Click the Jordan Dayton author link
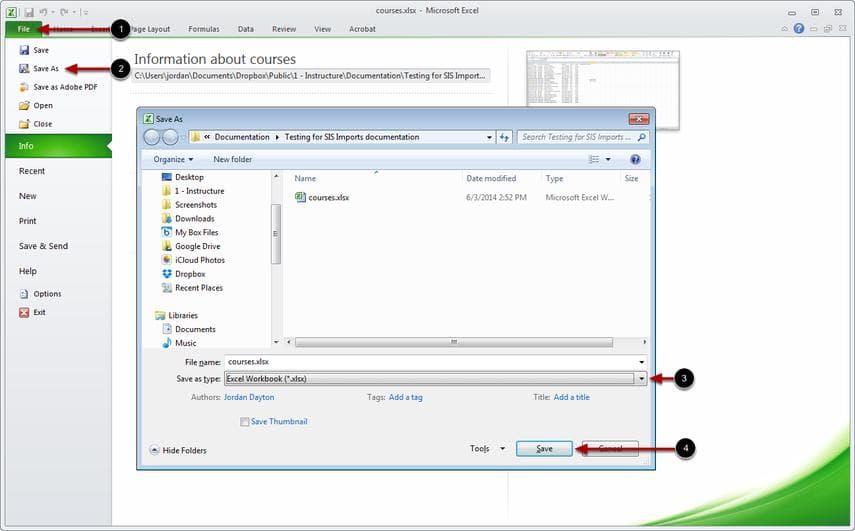 [x=249, y=397]
